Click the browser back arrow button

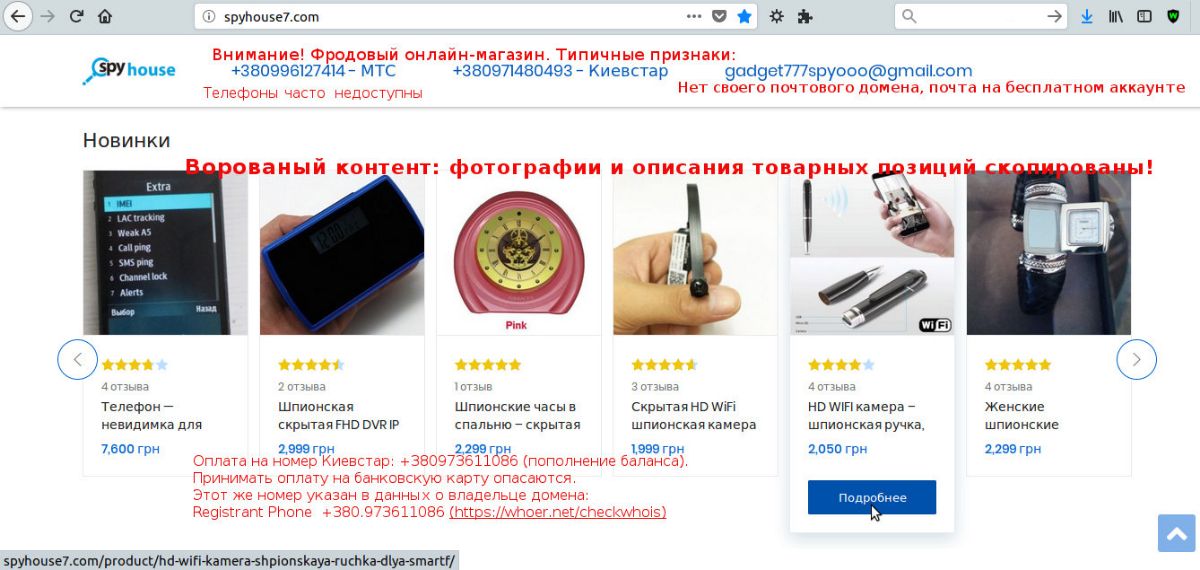[x=17, y=16]
